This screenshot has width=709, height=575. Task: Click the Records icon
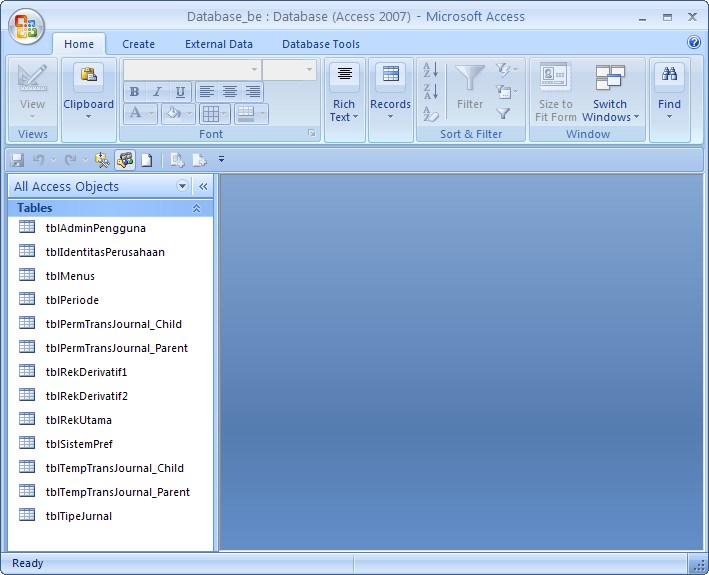[391, 74]
